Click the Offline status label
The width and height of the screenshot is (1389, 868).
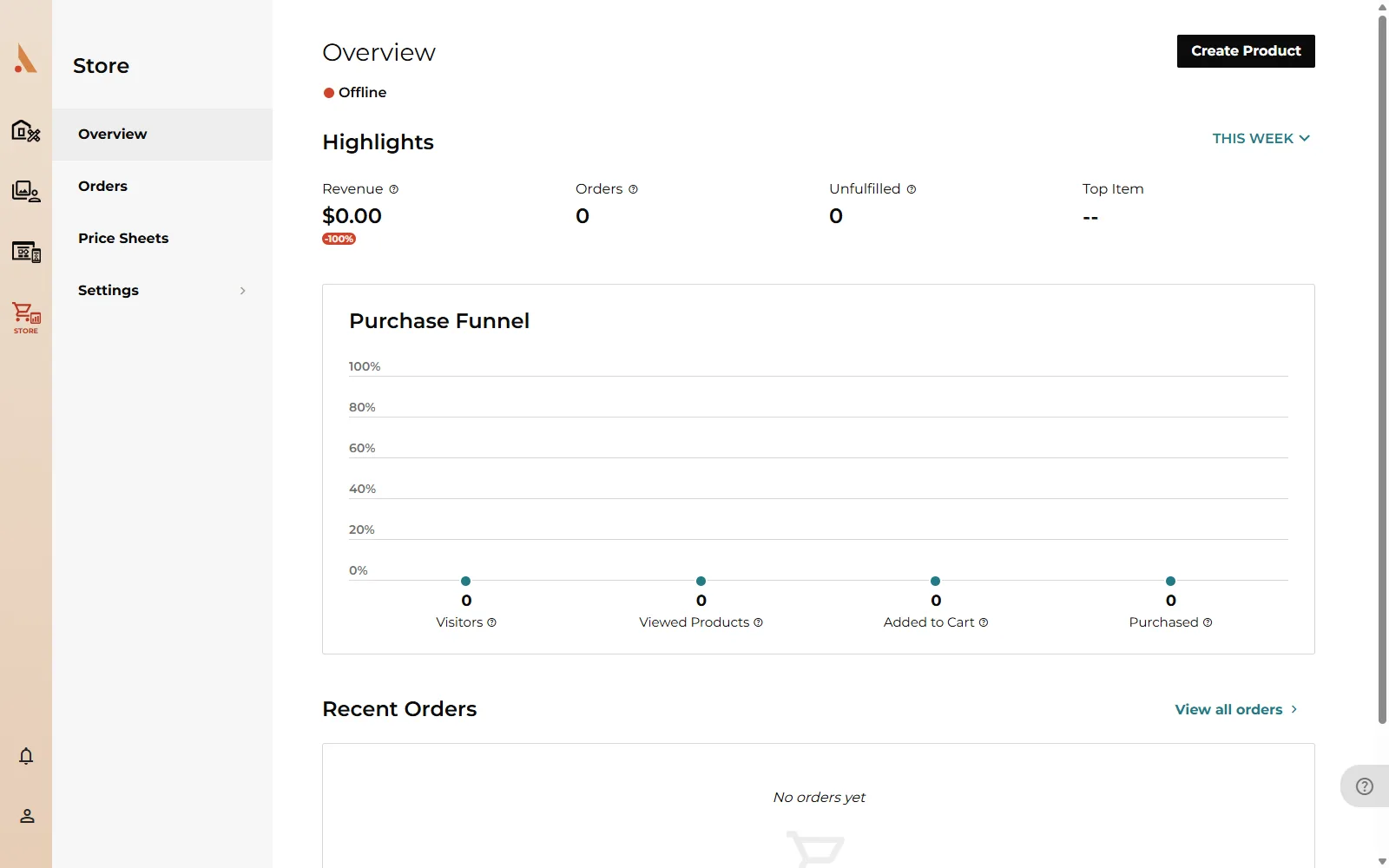362,93
